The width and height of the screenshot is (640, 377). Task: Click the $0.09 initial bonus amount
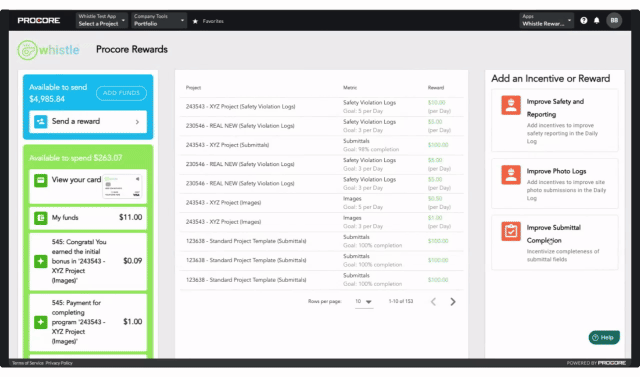(x=133, y=261)
